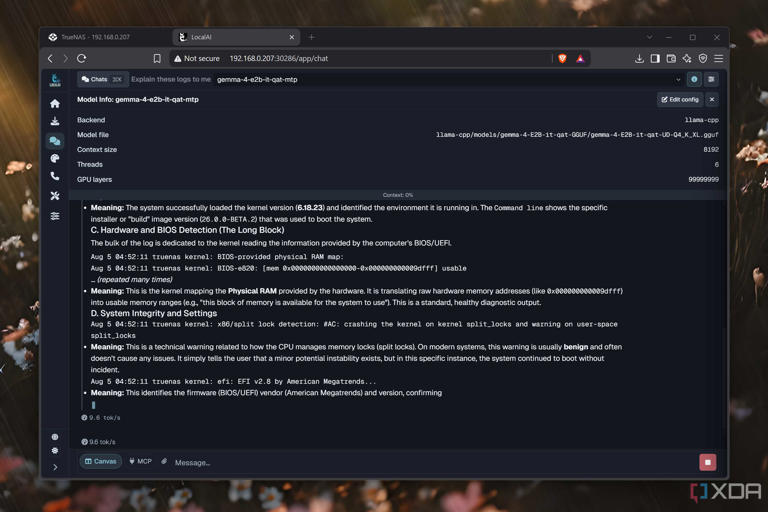Image resolution: width=768 pixels, height=512 pixels.
Task: Click the lower sidebar gear icon
Action: pyautogui.click(x=55, y=450)
